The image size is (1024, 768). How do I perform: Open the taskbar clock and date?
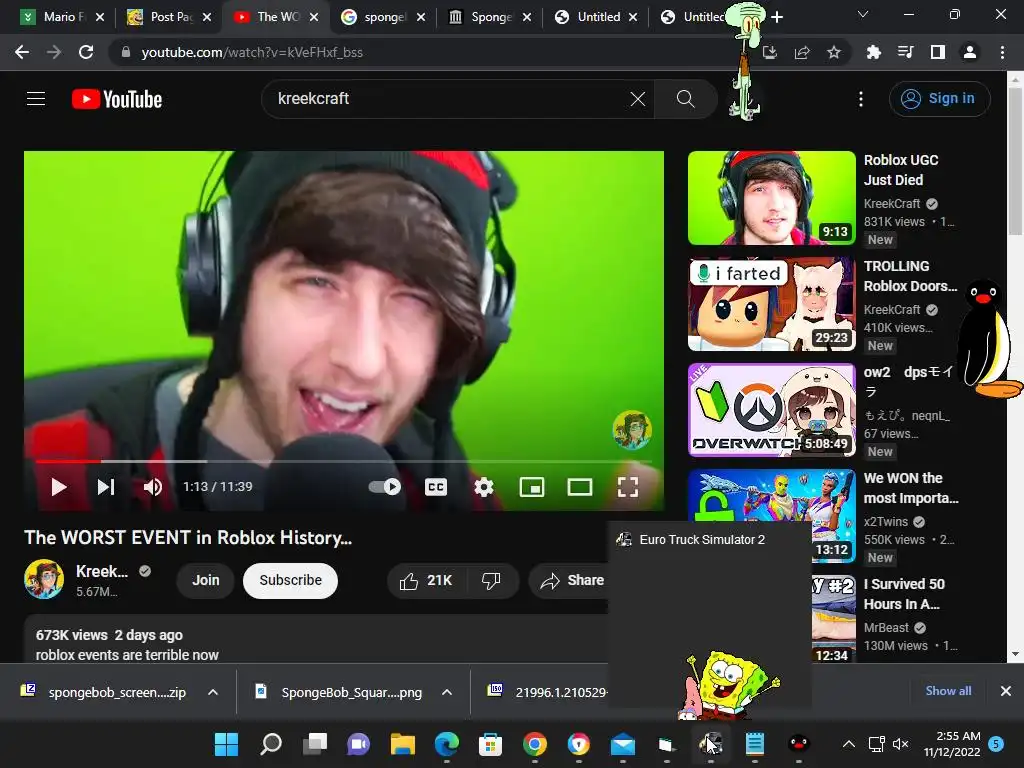pos(952,743)
